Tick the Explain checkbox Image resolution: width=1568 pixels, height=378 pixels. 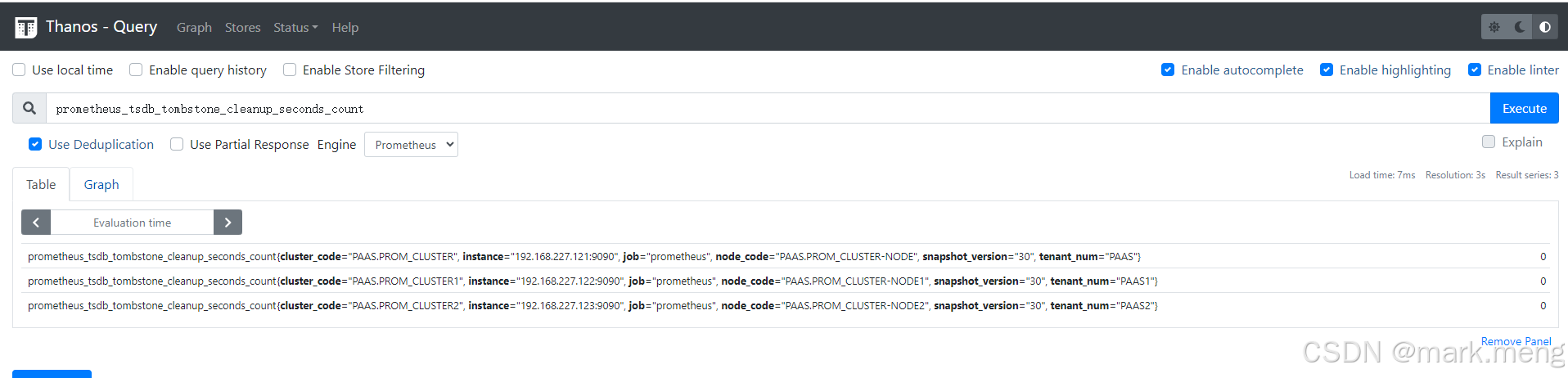coord(1489,142)
